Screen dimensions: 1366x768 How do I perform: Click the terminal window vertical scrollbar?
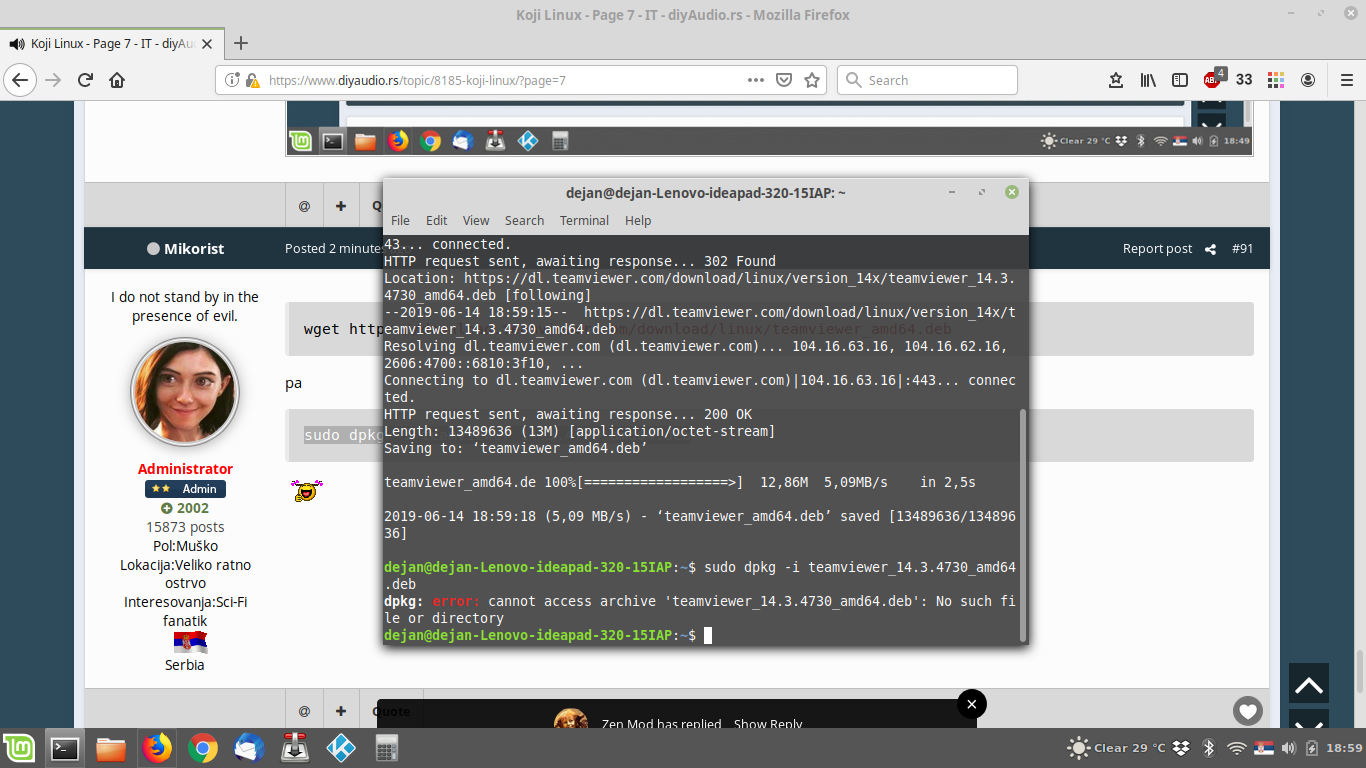coord(1022,524)
